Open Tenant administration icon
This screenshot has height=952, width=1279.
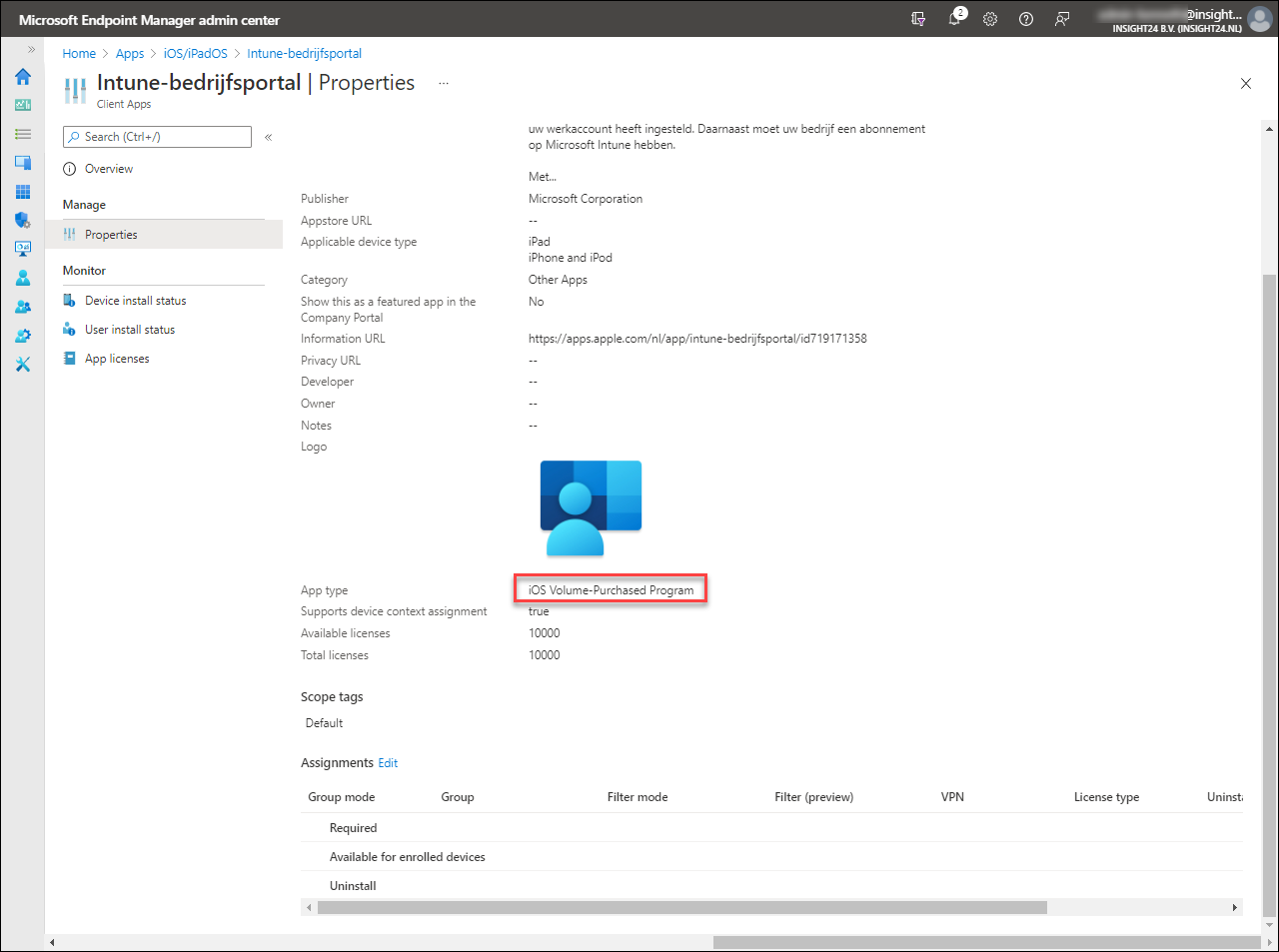click(23, 336)
